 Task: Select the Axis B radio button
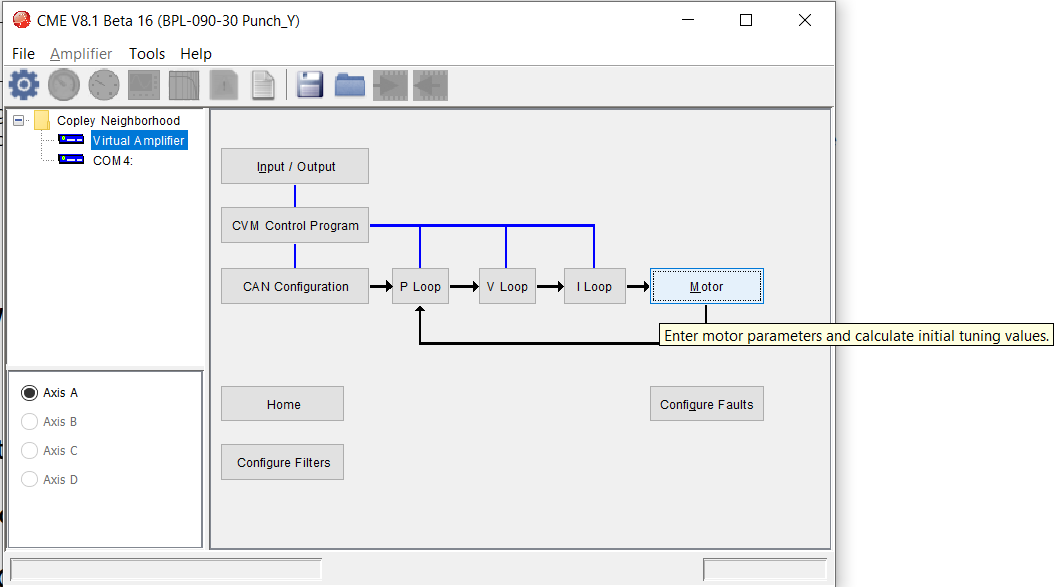[29, 422]
